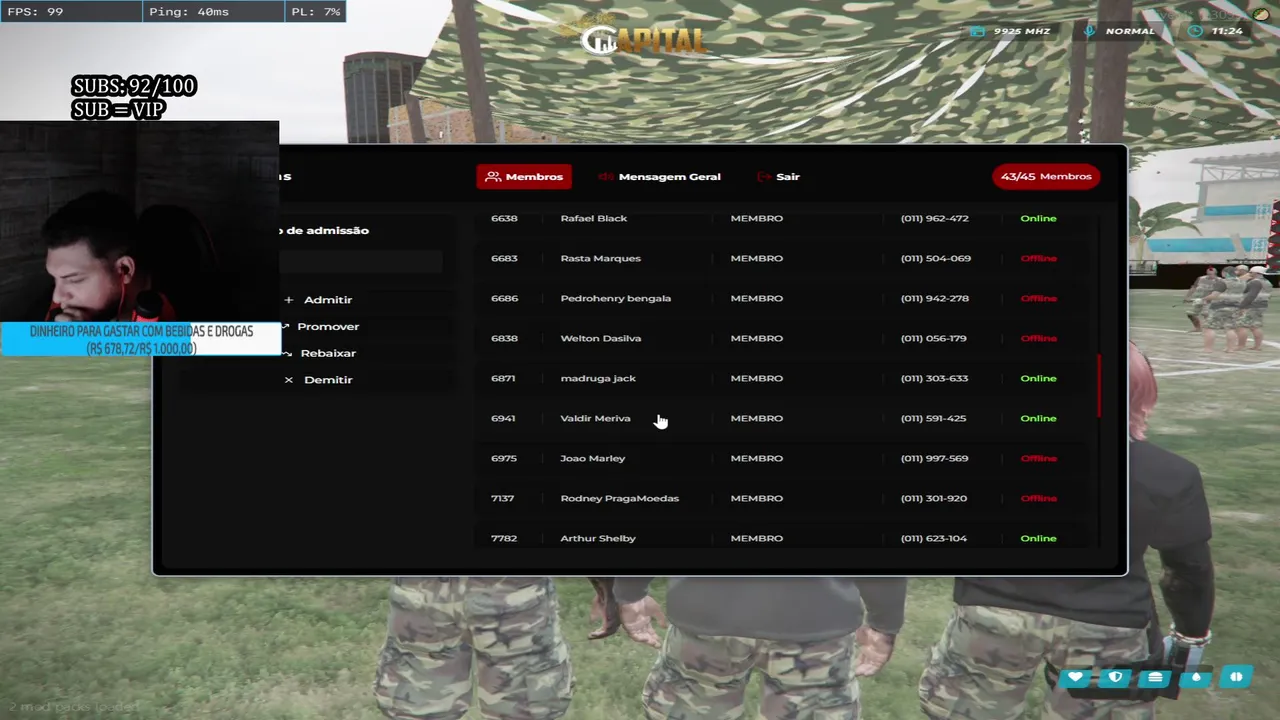Click the radio frequency icon near 9925 MHZ
Image resolution: width=1280 pixels, height=720 pixels.
pyautogui.click(x=977, y=31)
